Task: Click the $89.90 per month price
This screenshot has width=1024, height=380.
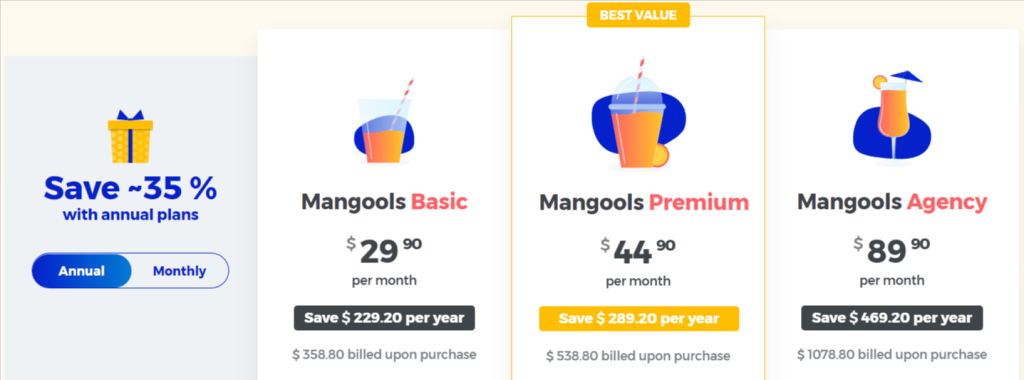Action: [x=892, y=261]
